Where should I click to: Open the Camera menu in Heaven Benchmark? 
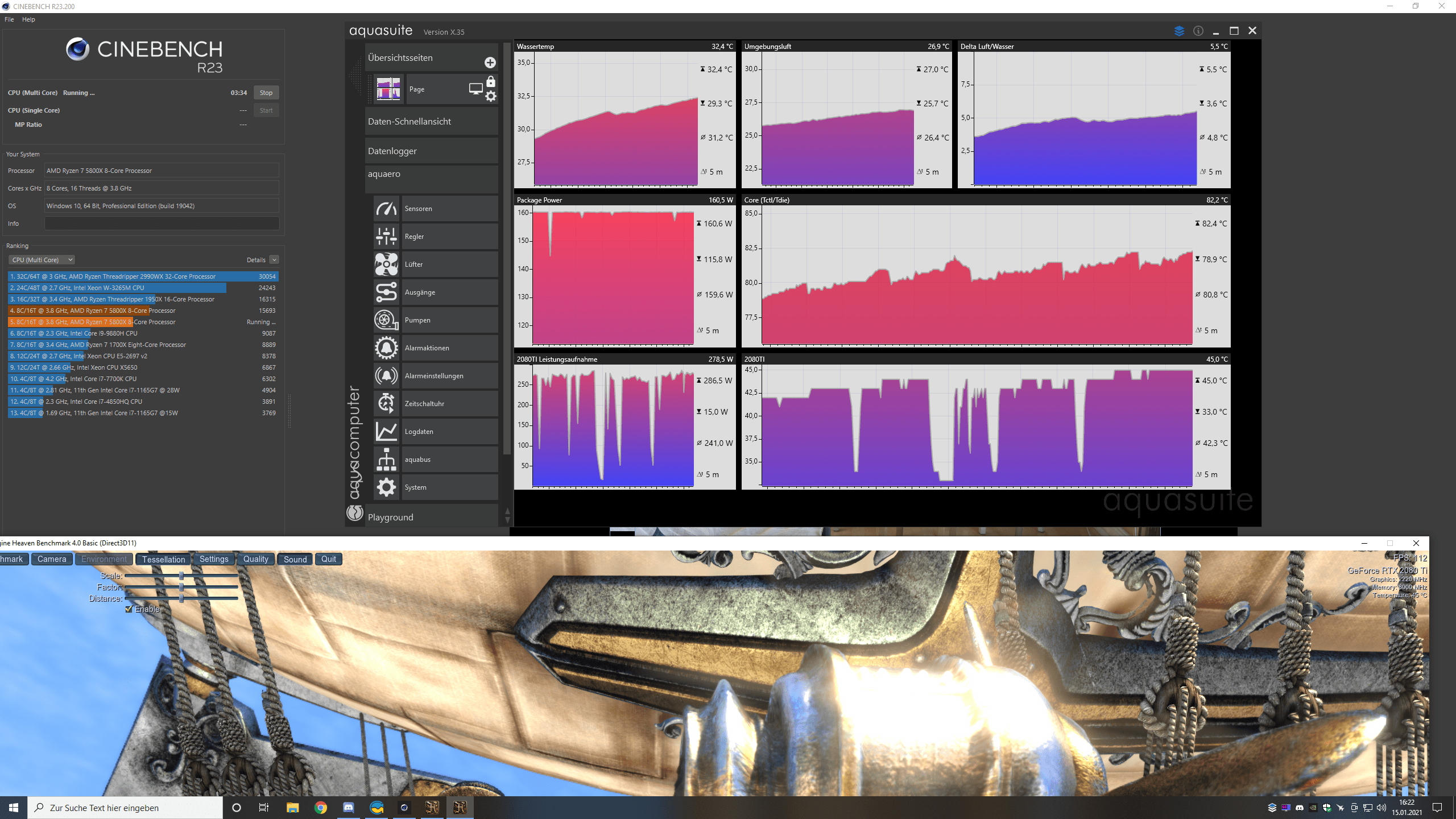(52, 559)
